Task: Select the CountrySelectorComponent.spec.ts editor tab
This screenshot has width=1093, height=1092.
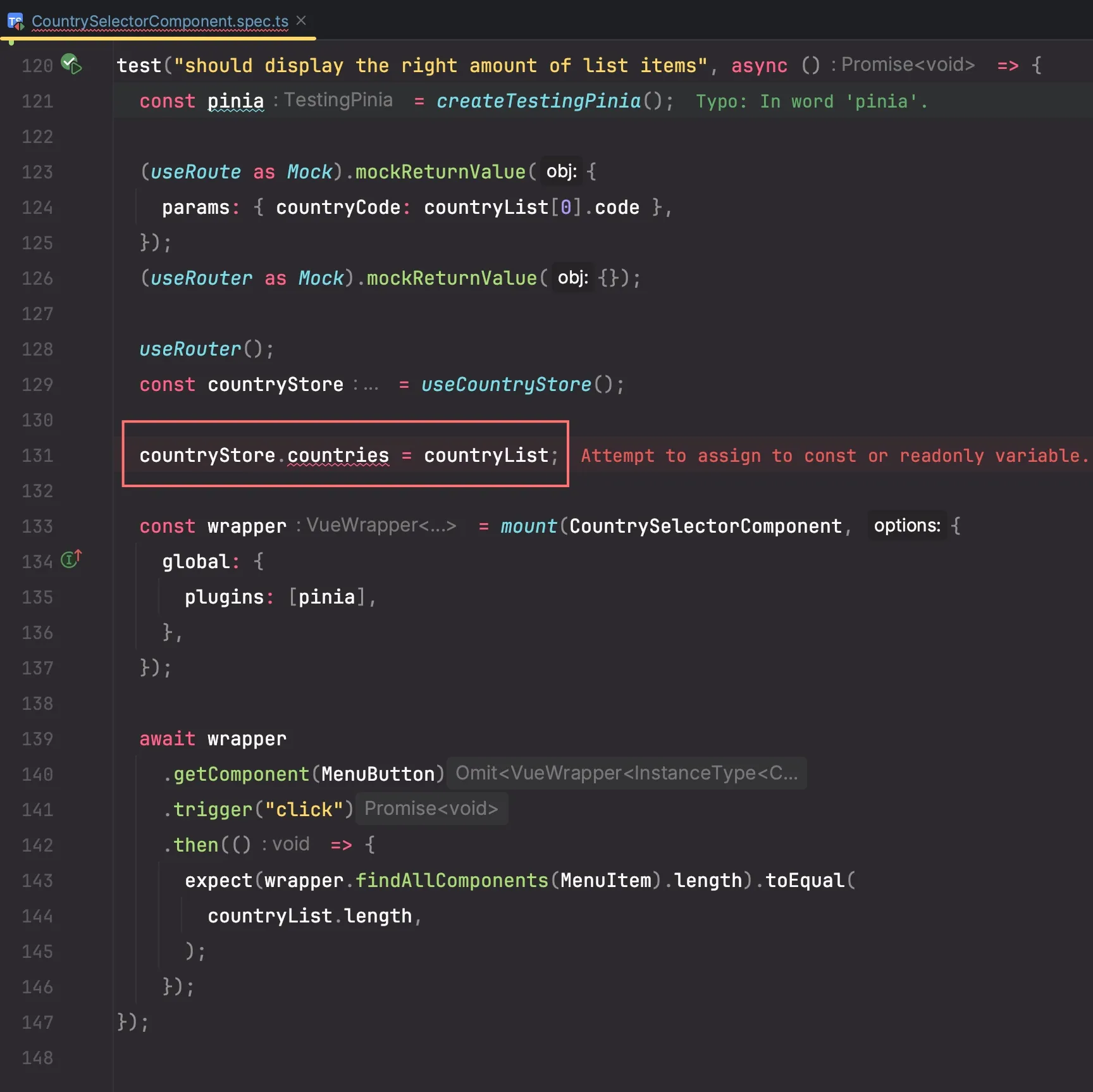Action: tap(159, 22)
